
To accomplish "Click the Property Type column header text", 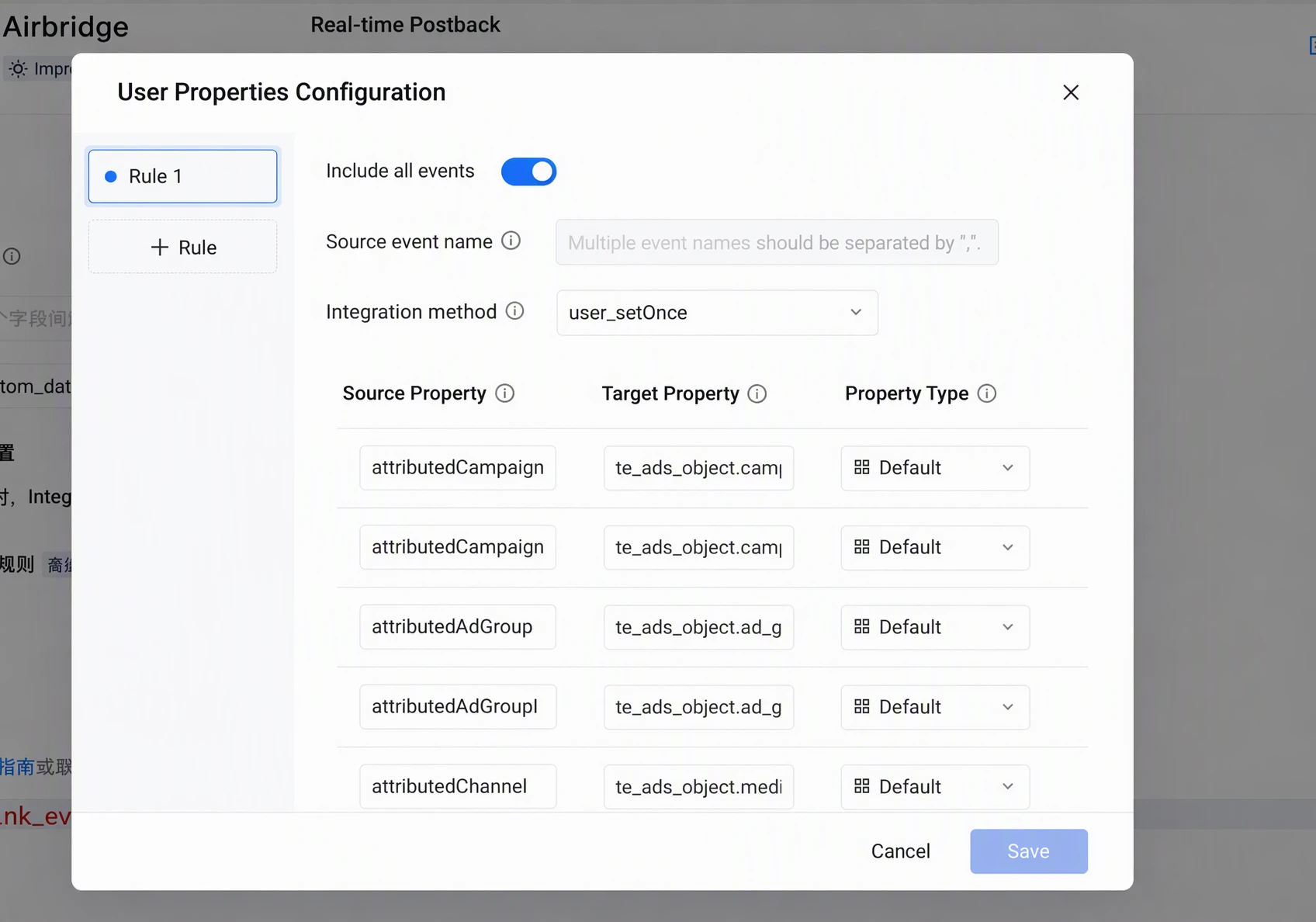I will [906, 393].
